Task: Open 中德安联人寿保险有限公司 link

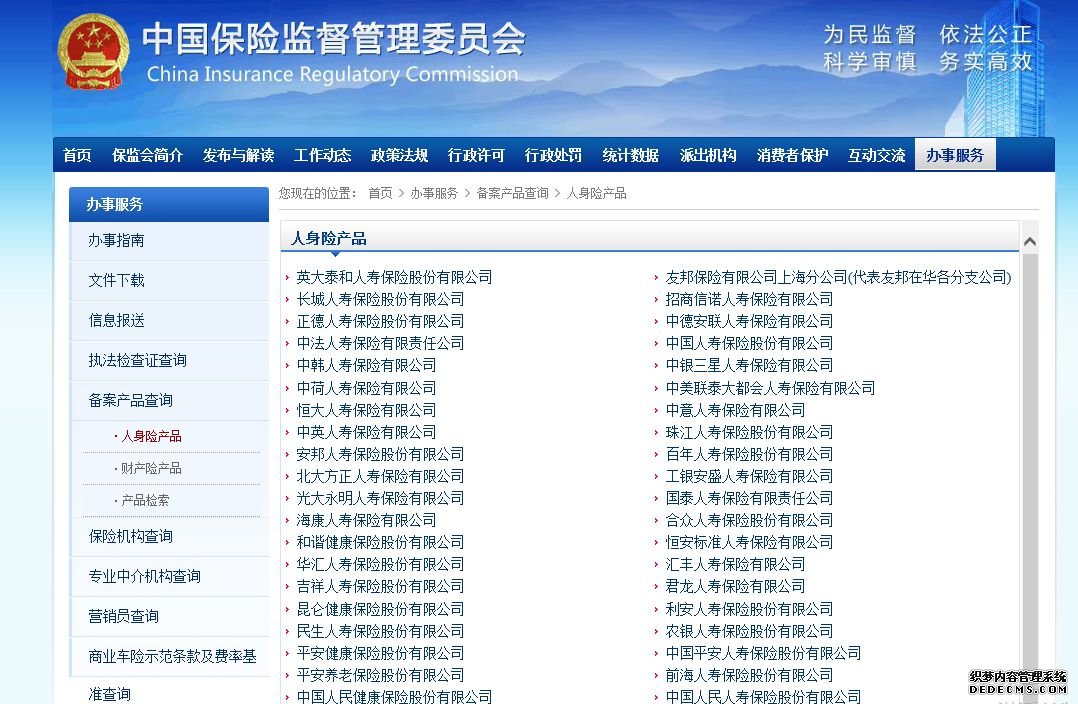Action: point(749,321)
